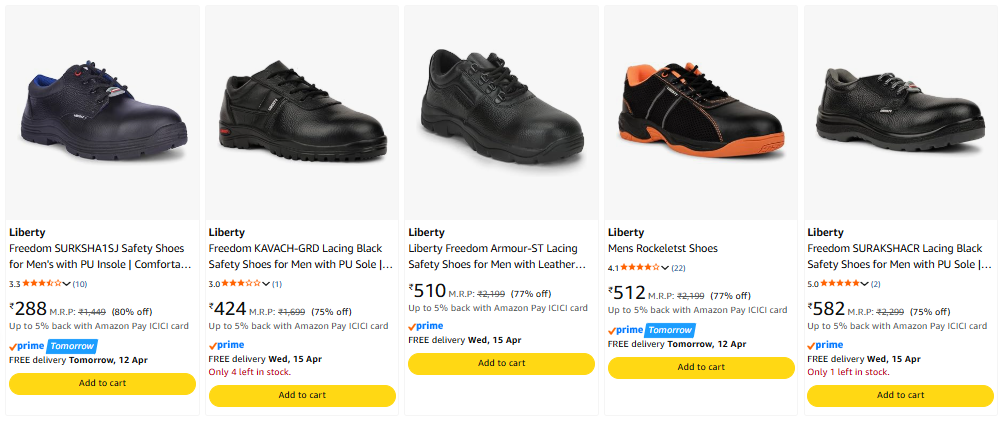View the 10 reviews for SURKSHA1SJ shoes
Image resolution: width=1004 pixels, height=421 pixels.
point(80,284)
